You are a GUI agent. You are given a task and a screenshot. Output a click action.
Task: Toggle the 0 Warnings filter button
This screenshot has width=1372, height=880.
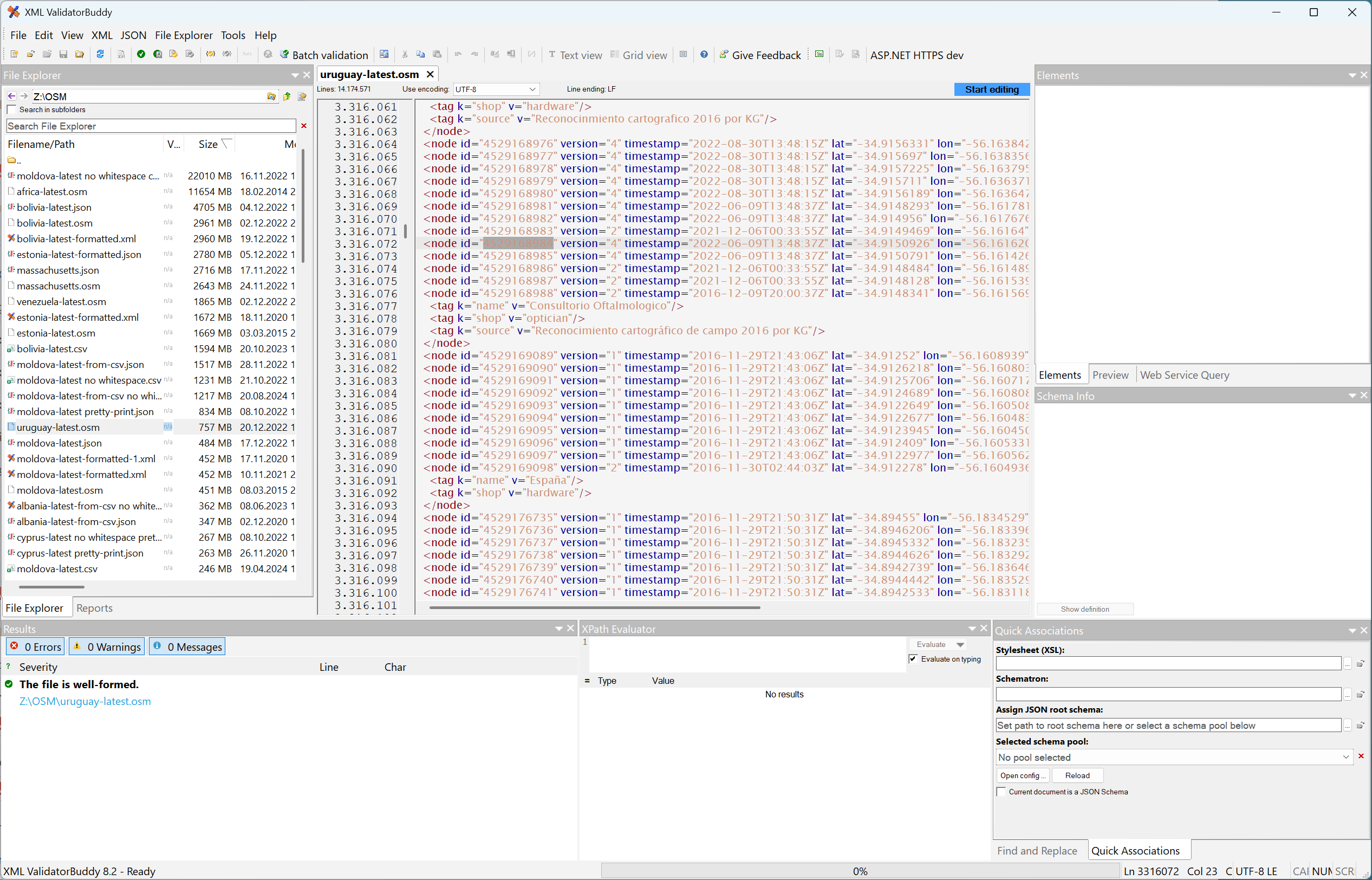pyautogui.click(x=107, y=647)
